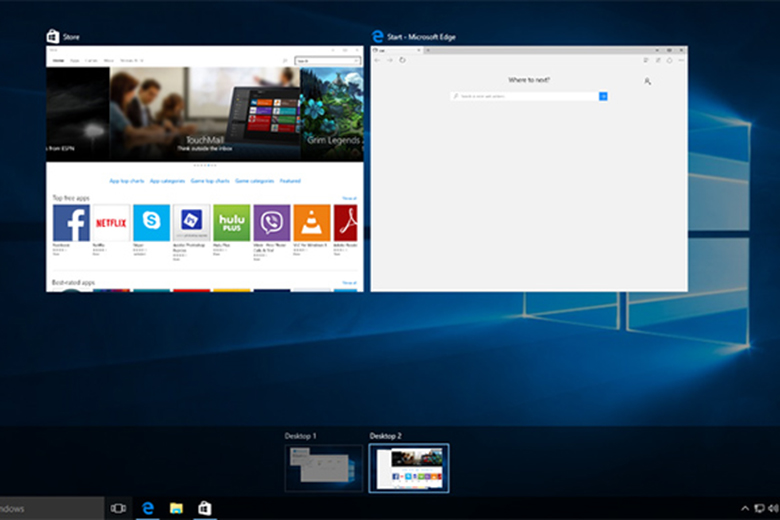
Task: Click the Edge logo in window title header
Action: tap(378, 36)
